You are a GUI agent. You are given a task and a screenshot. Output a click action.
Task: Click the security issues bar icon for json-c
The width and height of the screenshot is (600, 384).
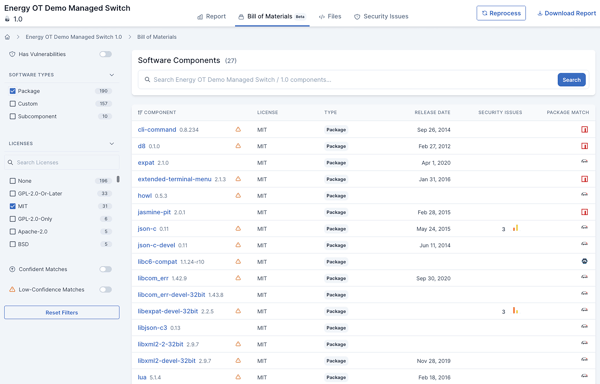coord(515,228)
